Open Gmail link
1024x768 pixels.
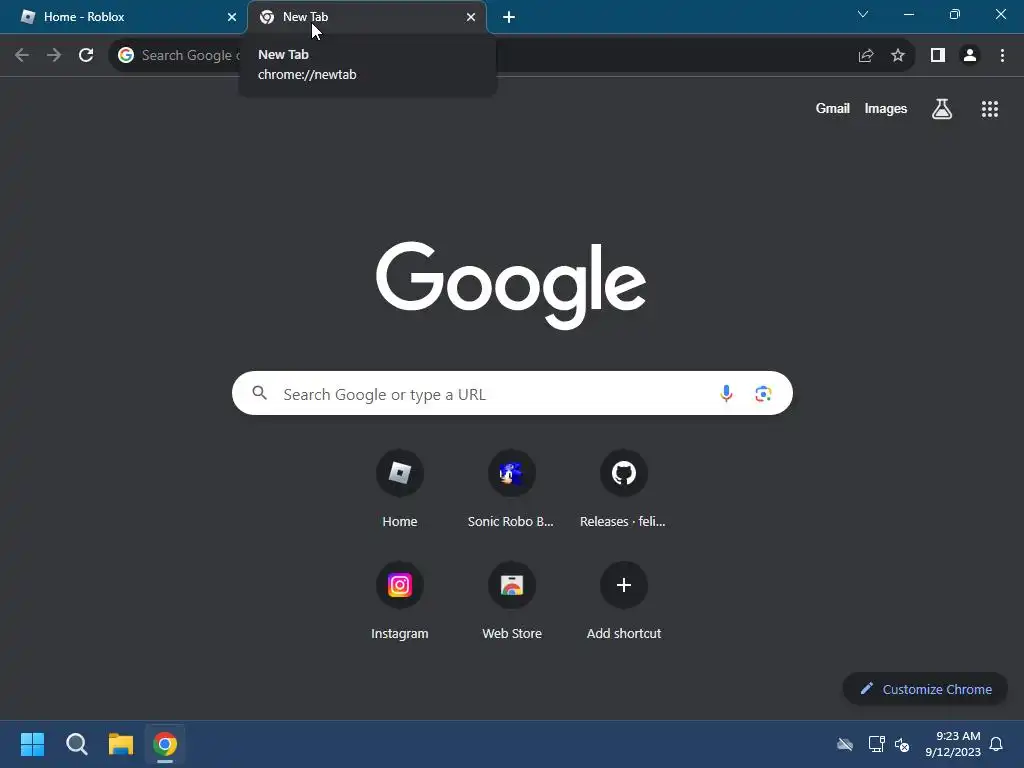[833, 108]
